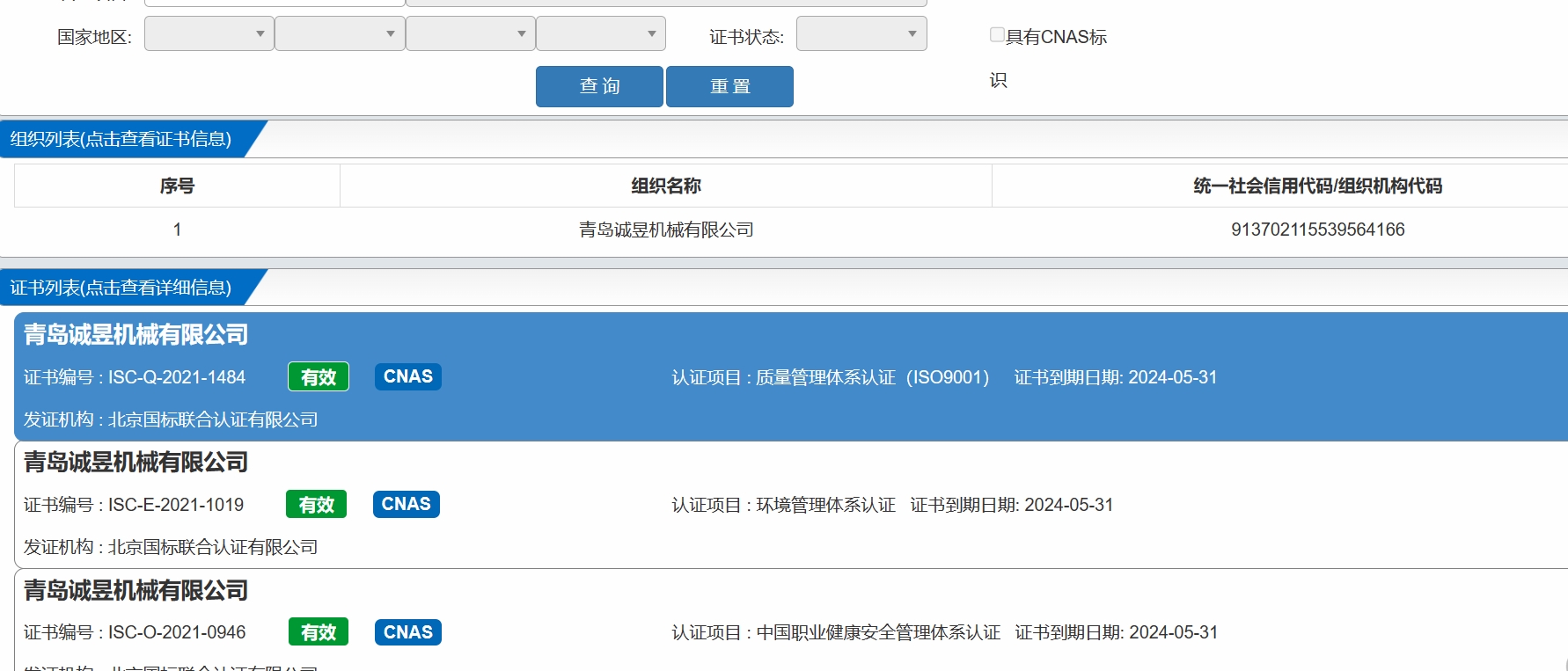Screen dimensions: 1568x671
Task: Open the first 国家地区 dropdown
Action: pyautogui.click(x=209, y=34)
